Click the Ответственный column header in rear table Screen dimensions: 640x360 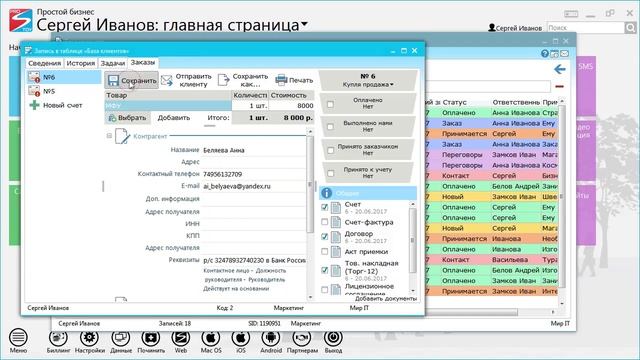pos(516,102)
